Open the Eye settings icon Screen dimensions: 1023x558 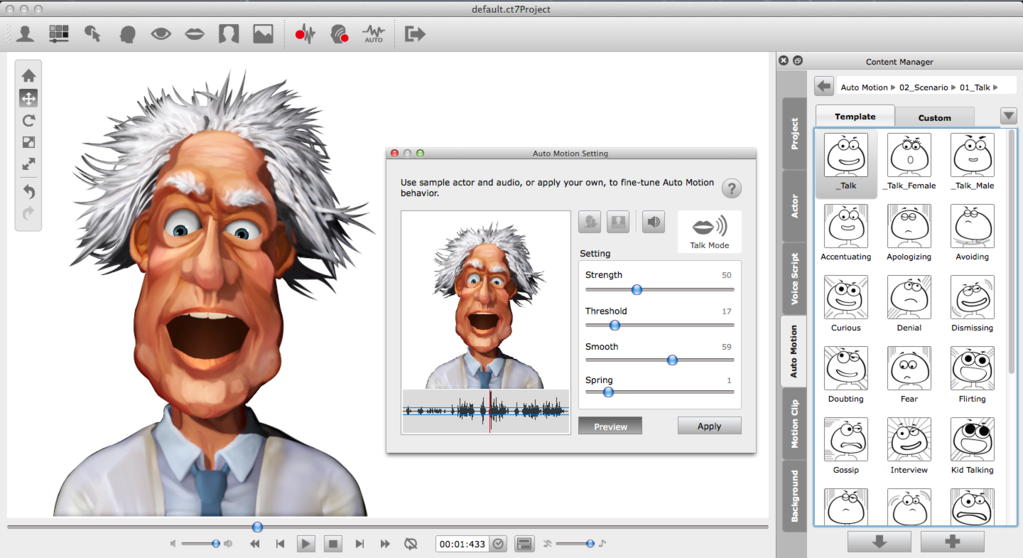[160, 34]
